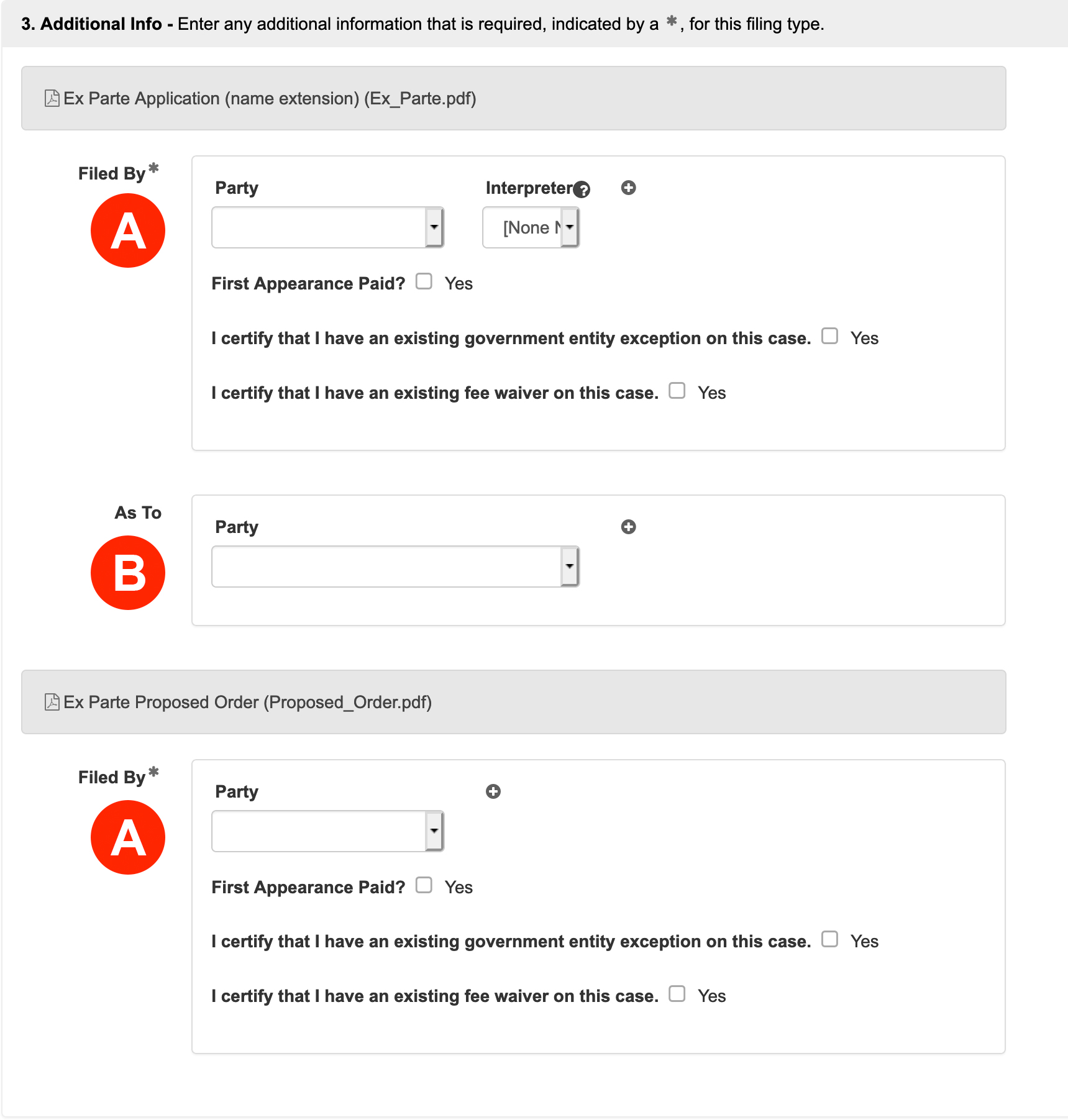Screen dimensions: 1068x1120
Task: Open Filed By Party dropdown for Ex Parte Application
Action: coord(328,227)
